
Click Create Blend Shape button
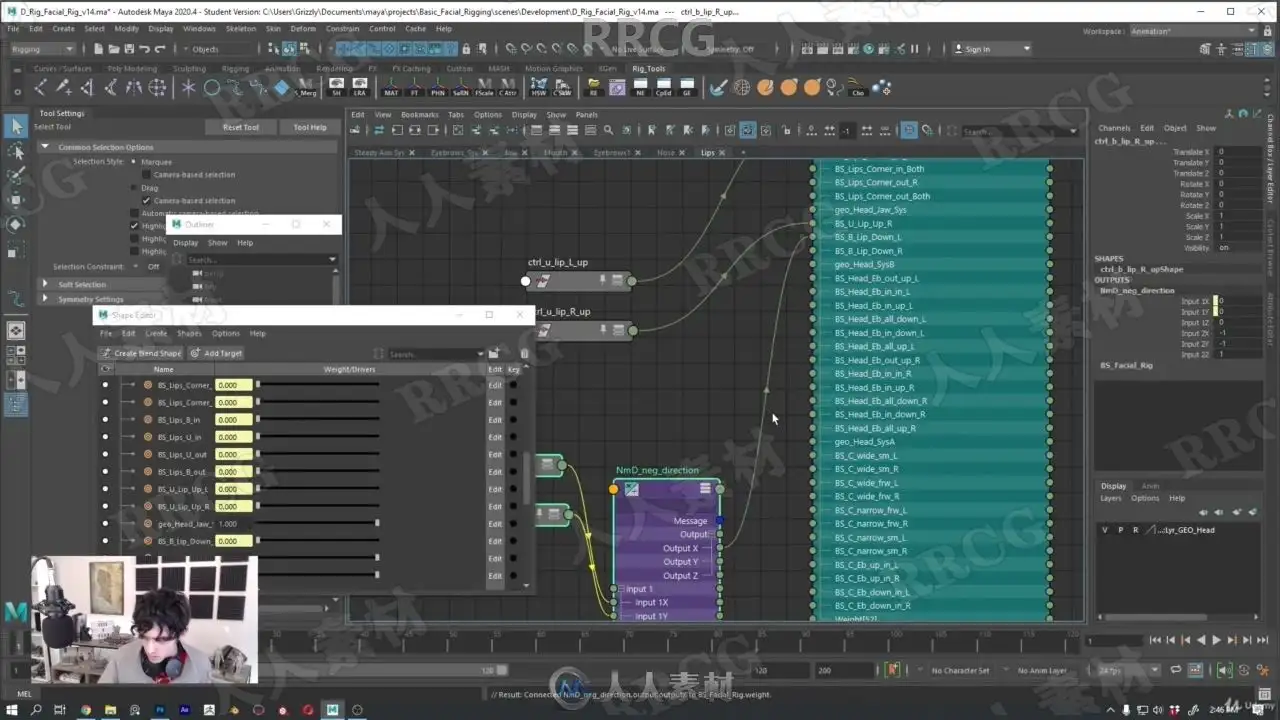141,353
